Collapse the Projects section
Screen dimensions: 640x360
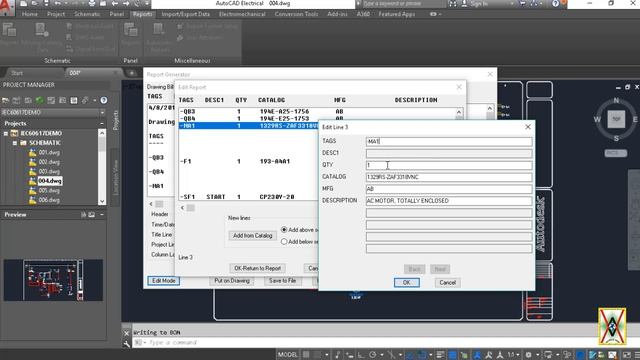(x=102, y=123)
